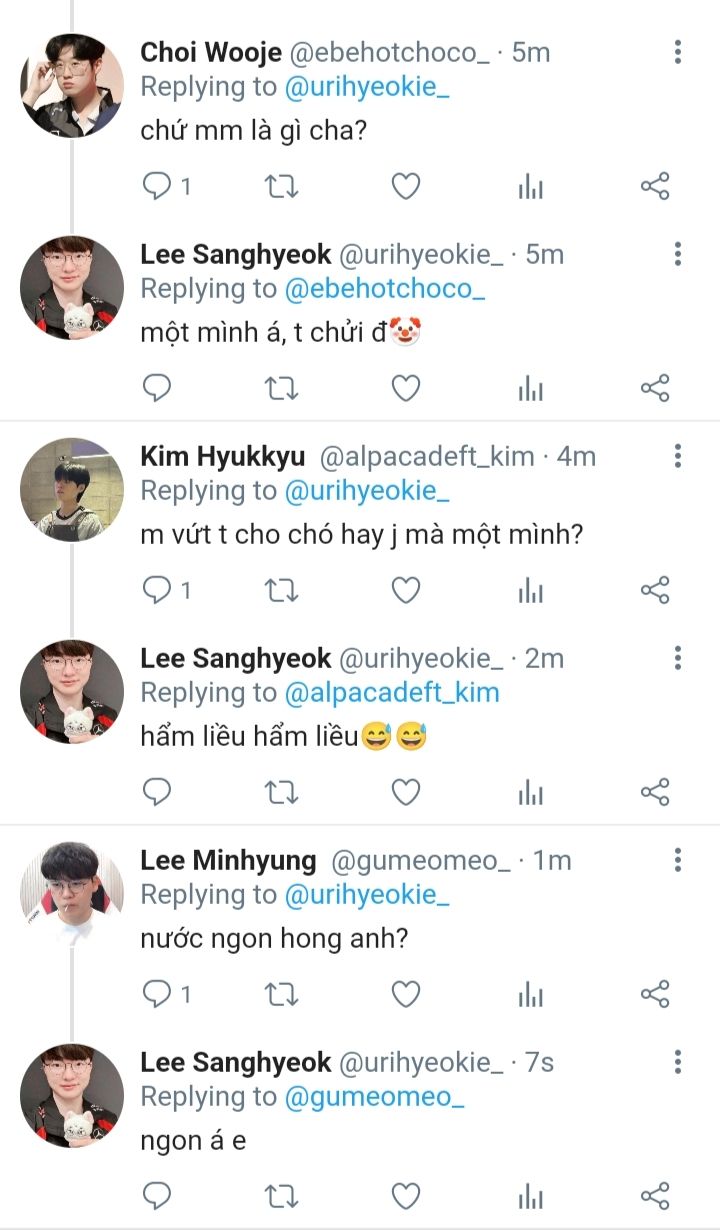Retweet the "một mình á" reply
Screen dimensions: 720x1230
click(x=281, y=389)
